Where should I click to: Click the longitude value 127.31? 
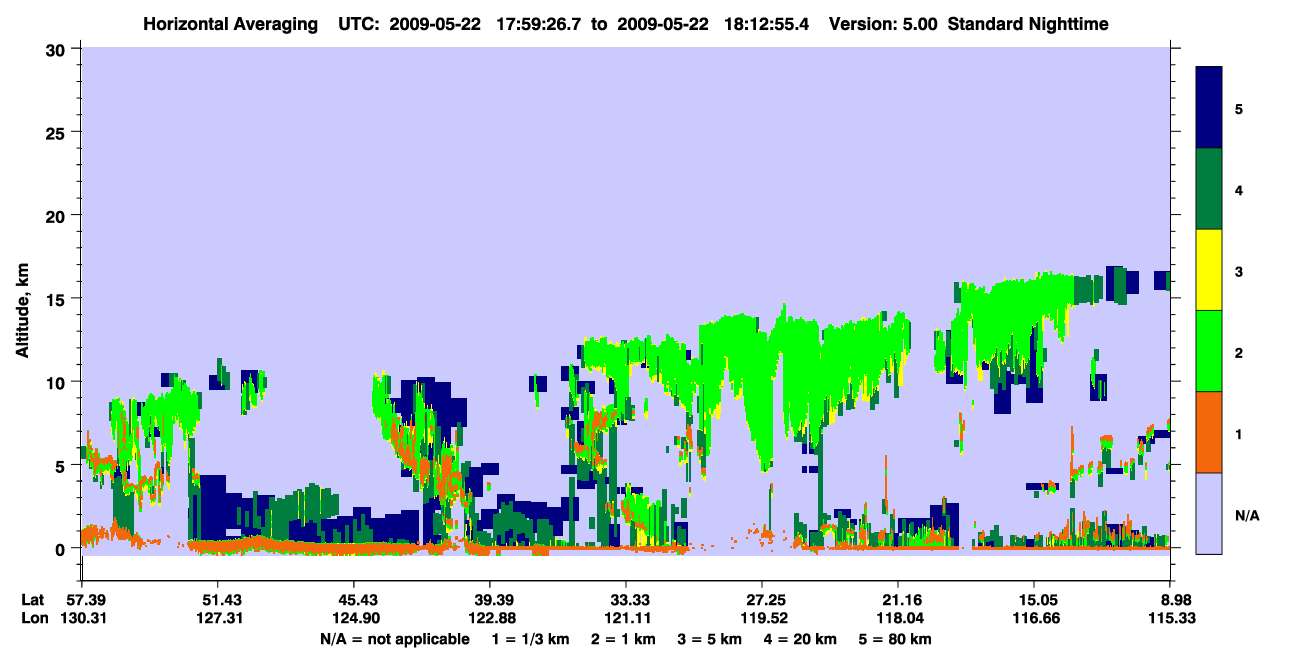tap(218, 618)
